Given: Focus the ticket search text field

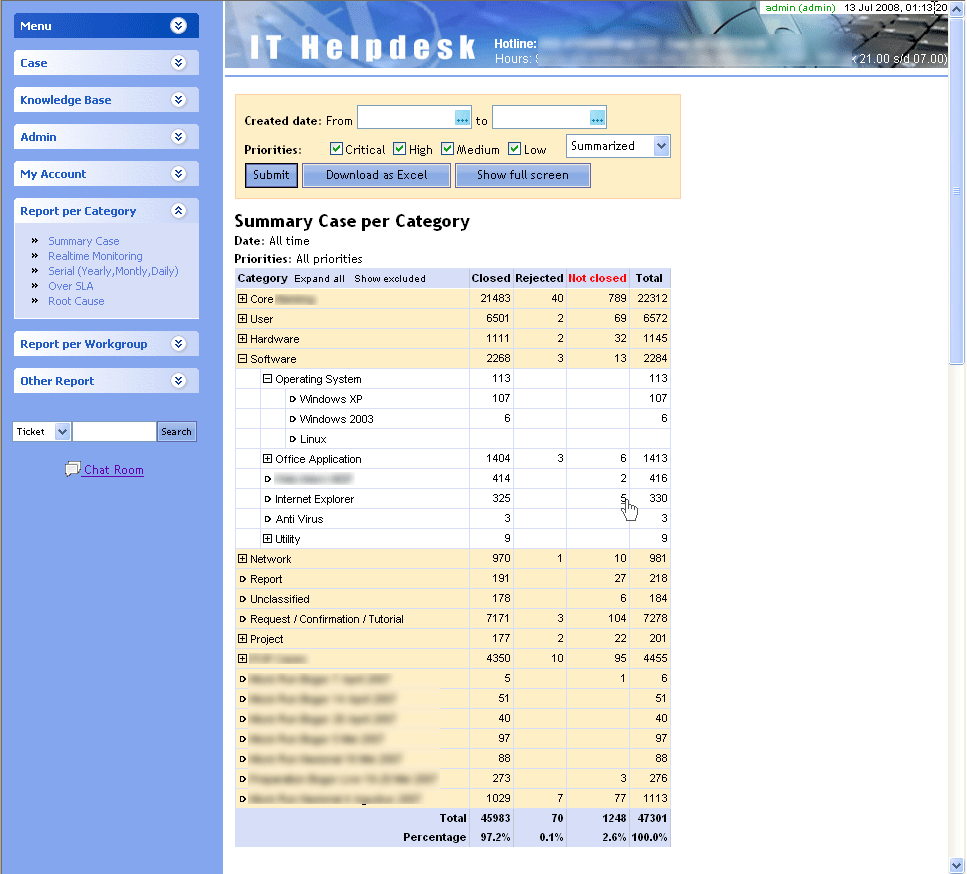Looking at the screenshot, I should [x=114, y=432].
